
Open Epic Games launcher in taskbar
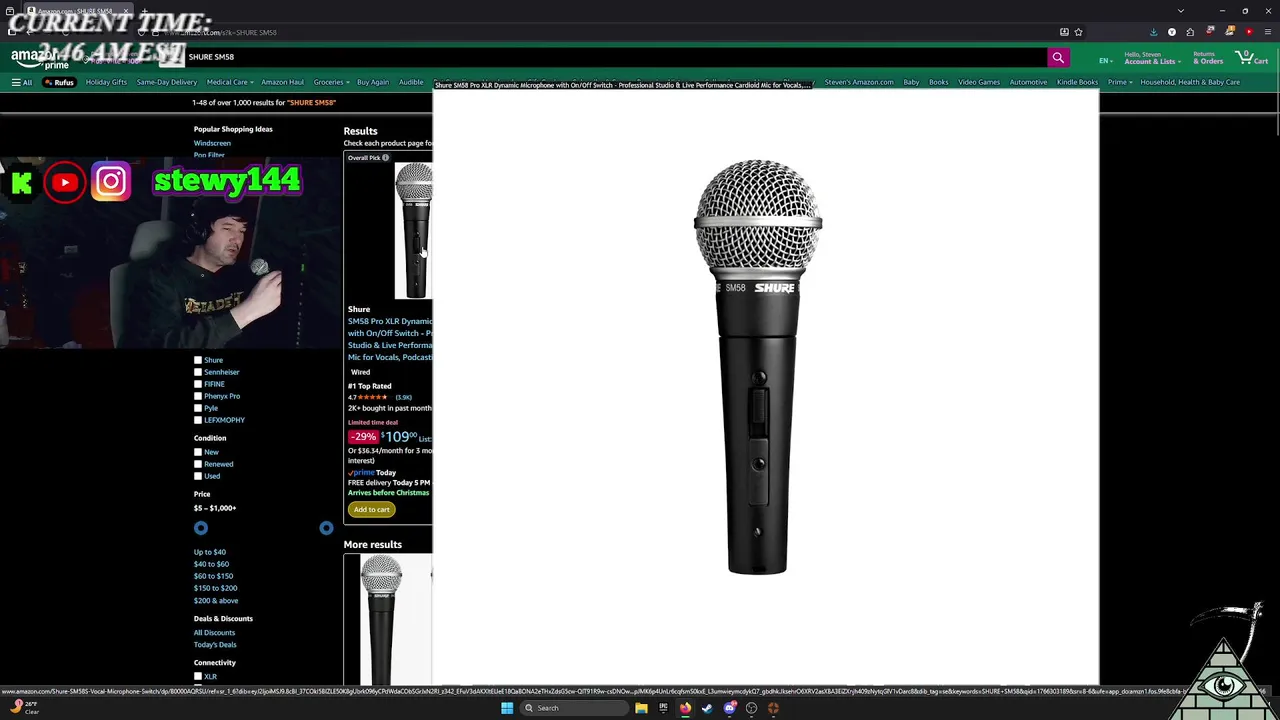point(663,708)
